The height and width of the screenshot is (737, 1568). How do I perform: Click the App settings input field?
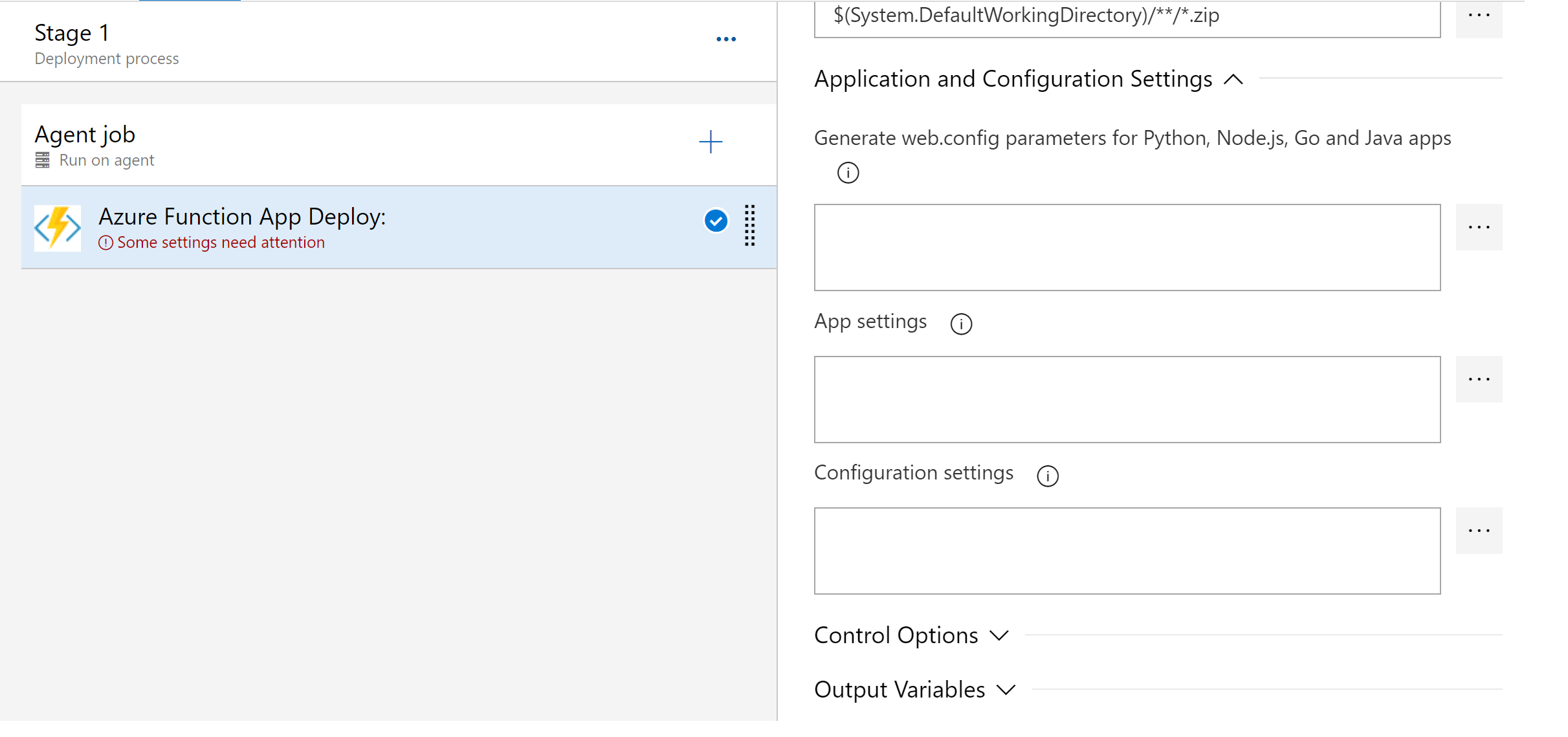tap(1127, 398)
